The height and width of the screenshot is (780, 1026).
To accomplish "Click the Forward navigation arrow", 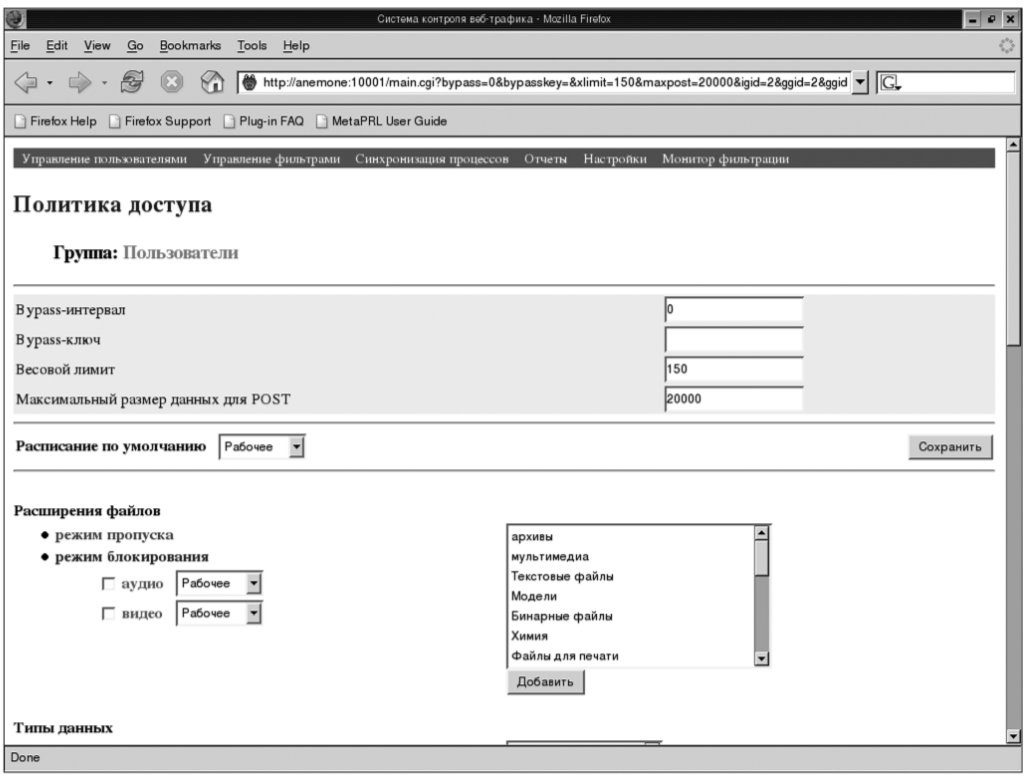I will (79, 82).
